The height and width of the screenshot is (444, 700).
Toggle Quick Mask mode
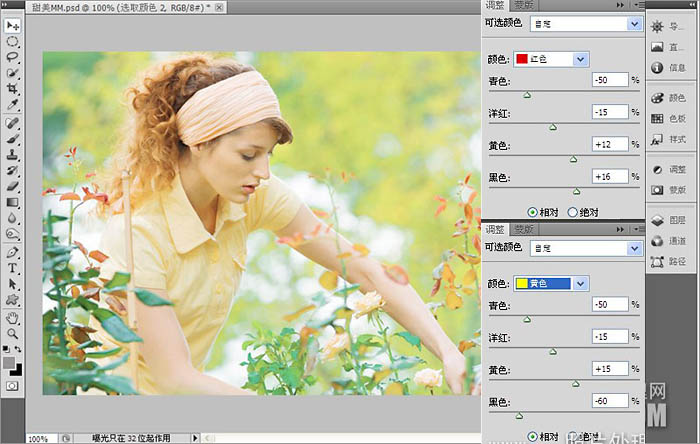(x=12, y=386)
